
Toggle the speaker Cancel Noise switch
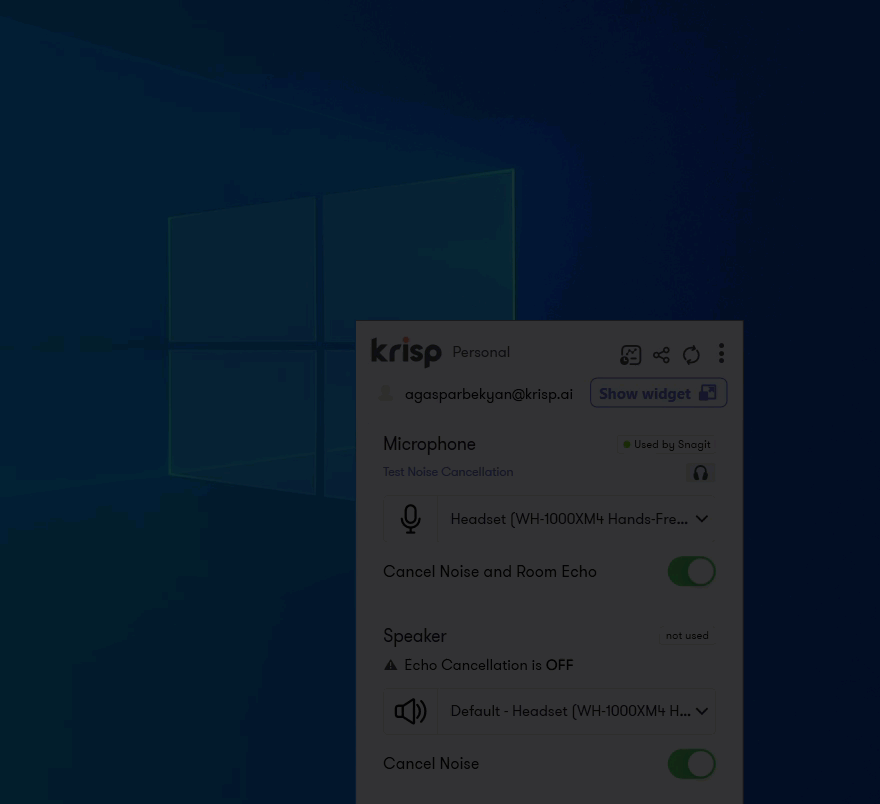point(691,764)
